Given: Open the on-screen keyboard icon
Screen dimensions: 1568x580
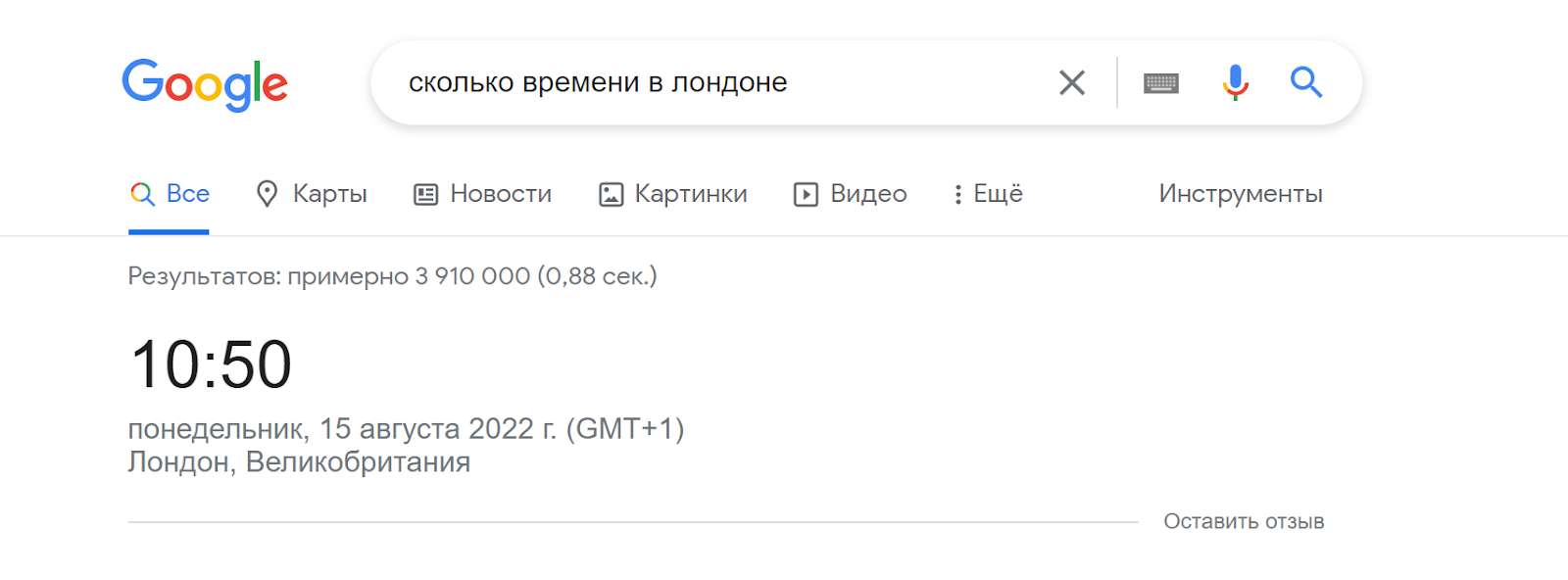Looking at the screenshot, I should (x=1159, y=82).
